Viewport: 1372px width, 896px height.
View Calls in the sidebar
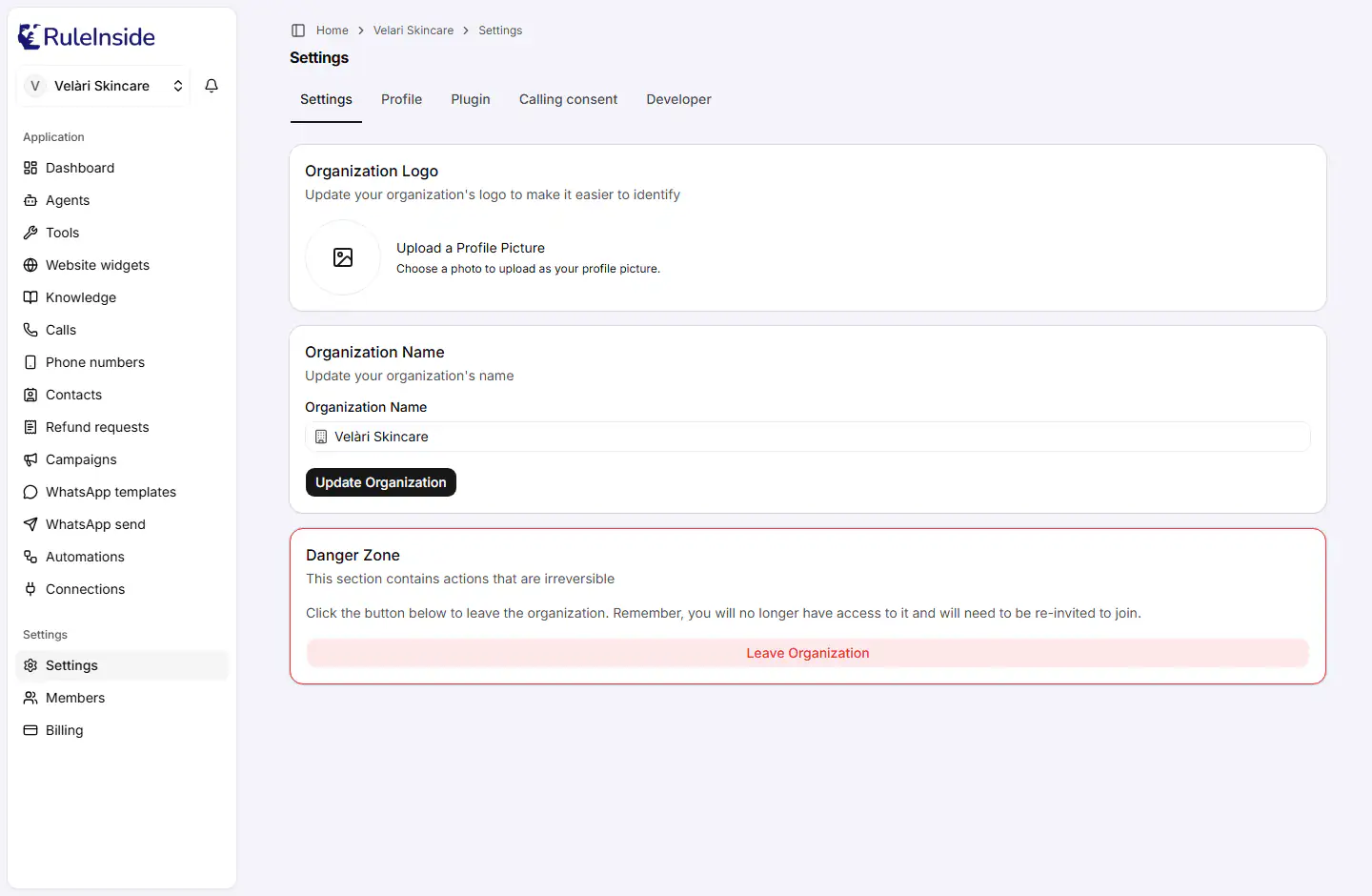tap(122, 330)
